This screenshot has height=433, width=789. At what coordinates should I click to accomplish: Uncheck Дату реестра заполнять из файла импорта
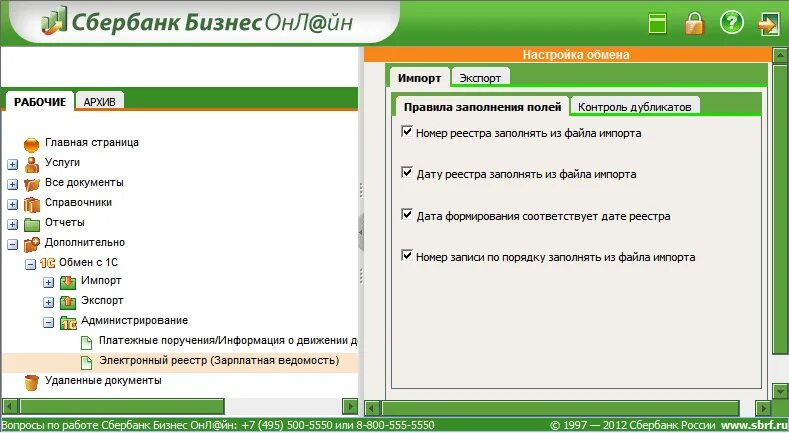[407, 172]
